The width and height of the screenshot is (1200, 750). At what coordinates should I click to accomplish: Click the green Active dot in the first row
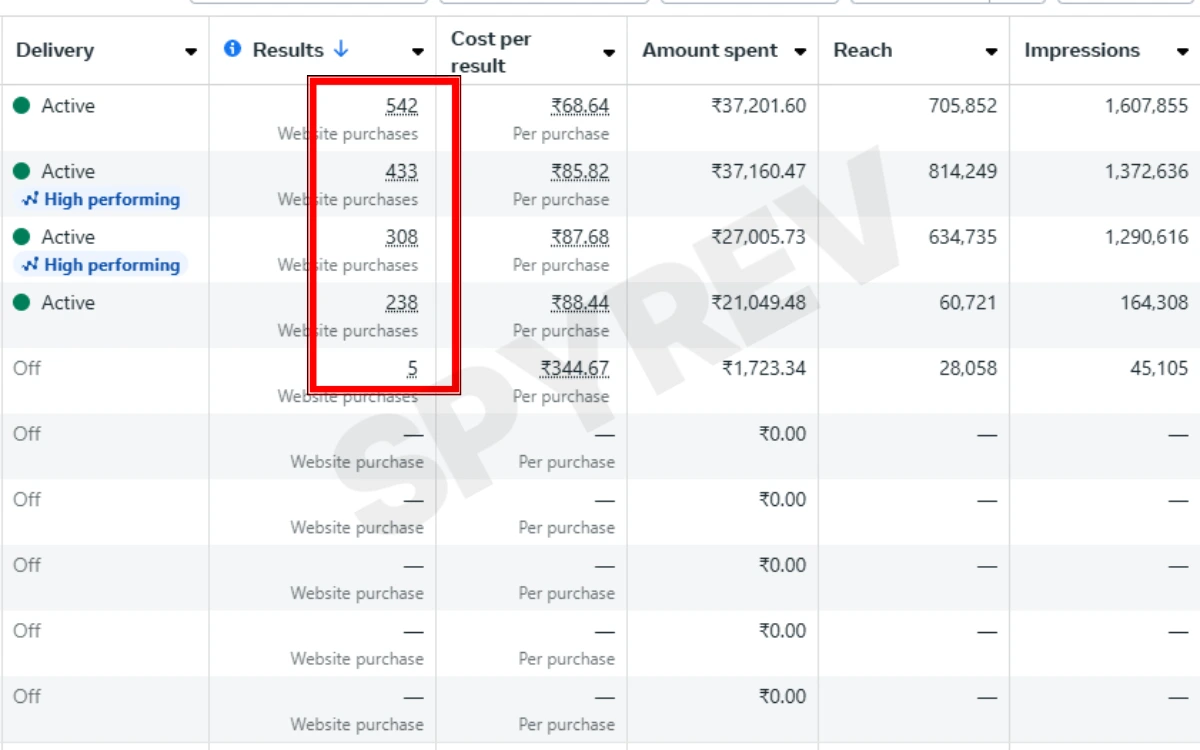22,106
